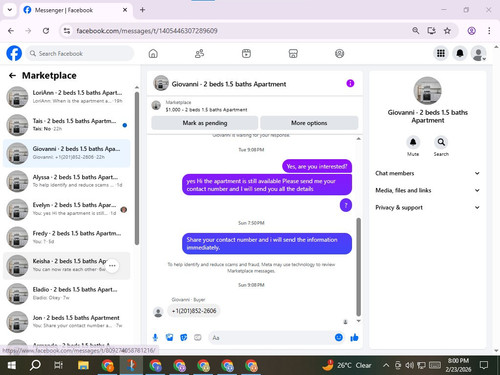Click the "Yes, are you interested?" message
The height and width of the screenshot is (375, 500).
(317, 166)
